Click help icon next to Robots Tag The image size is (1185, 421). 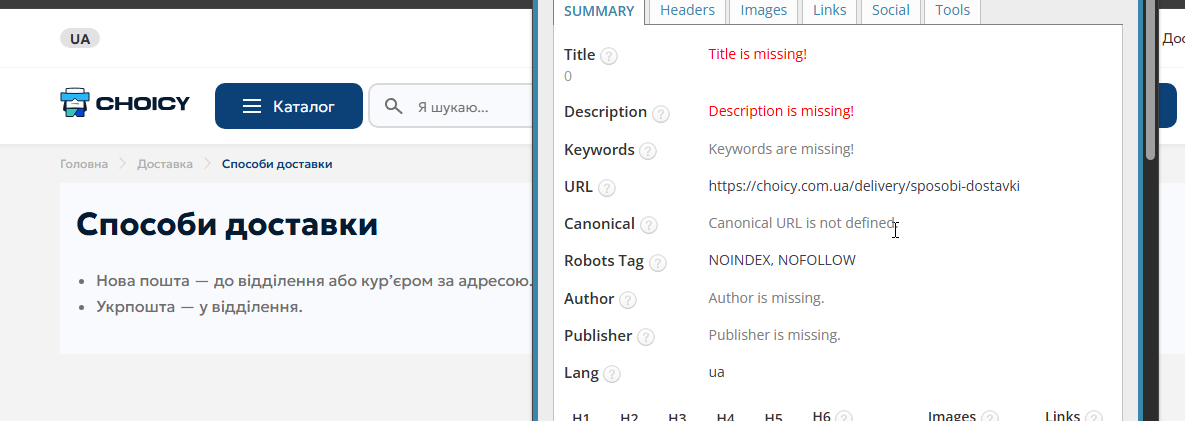657,263
